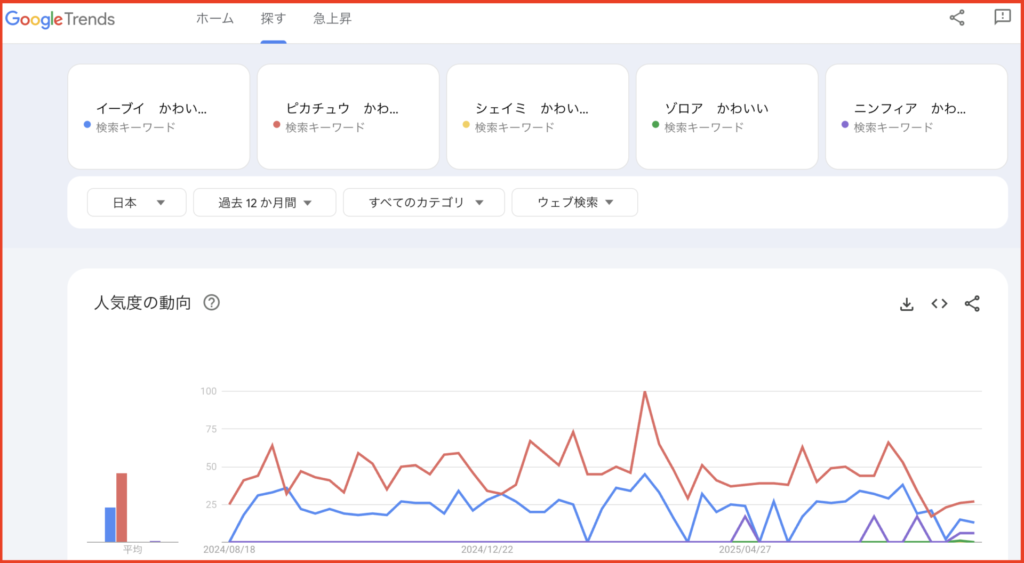The height and width of the screenshot is (563, 1024).
Task: Edit the イーブイ かわいい search term card
Action: click(x=159, y=117)
